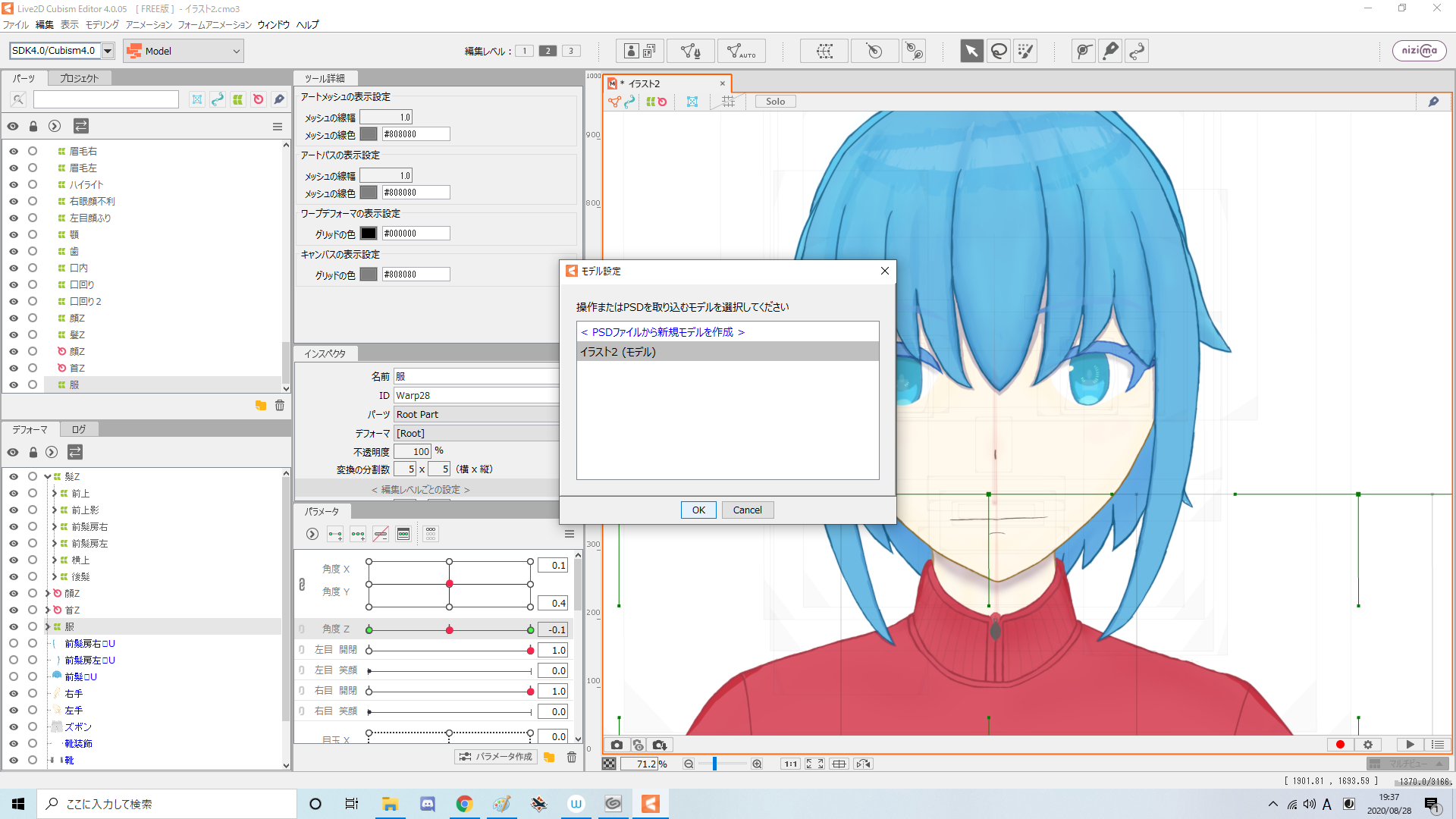Hide the ハイライト part with its eye toggle
Image resolution: width=1456 pixels, height=819 pixels.
pos(13,184)
